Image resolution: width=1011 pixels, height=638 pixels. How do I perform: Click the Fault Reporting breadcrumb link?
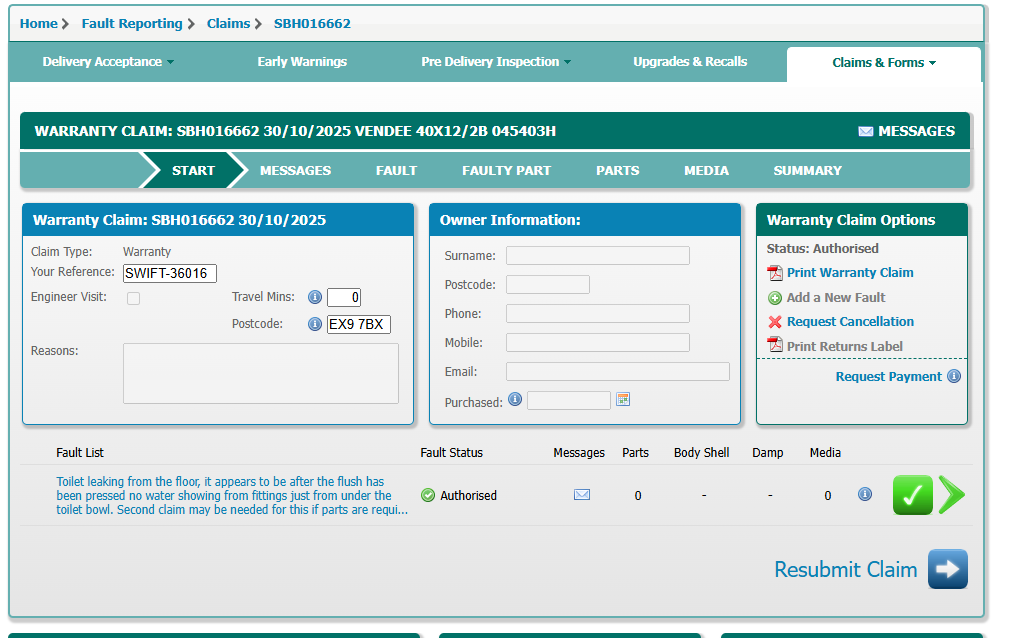coord(132,23)
